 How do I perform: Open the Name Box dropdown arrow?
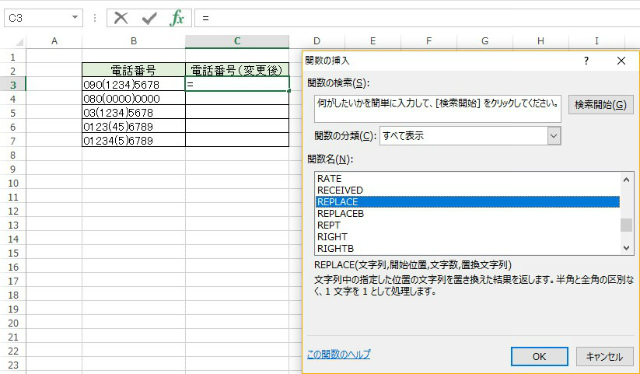click(x=75, y=18)
